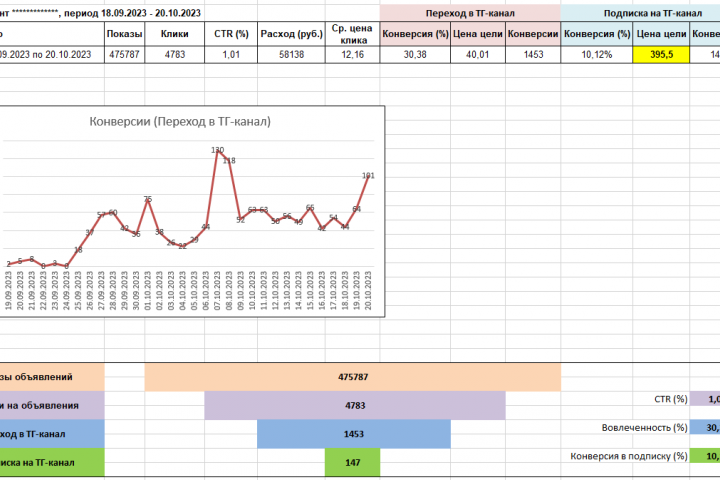Click the 101 data label at chart end
720x480 pixels.
[x=368, y=175]
